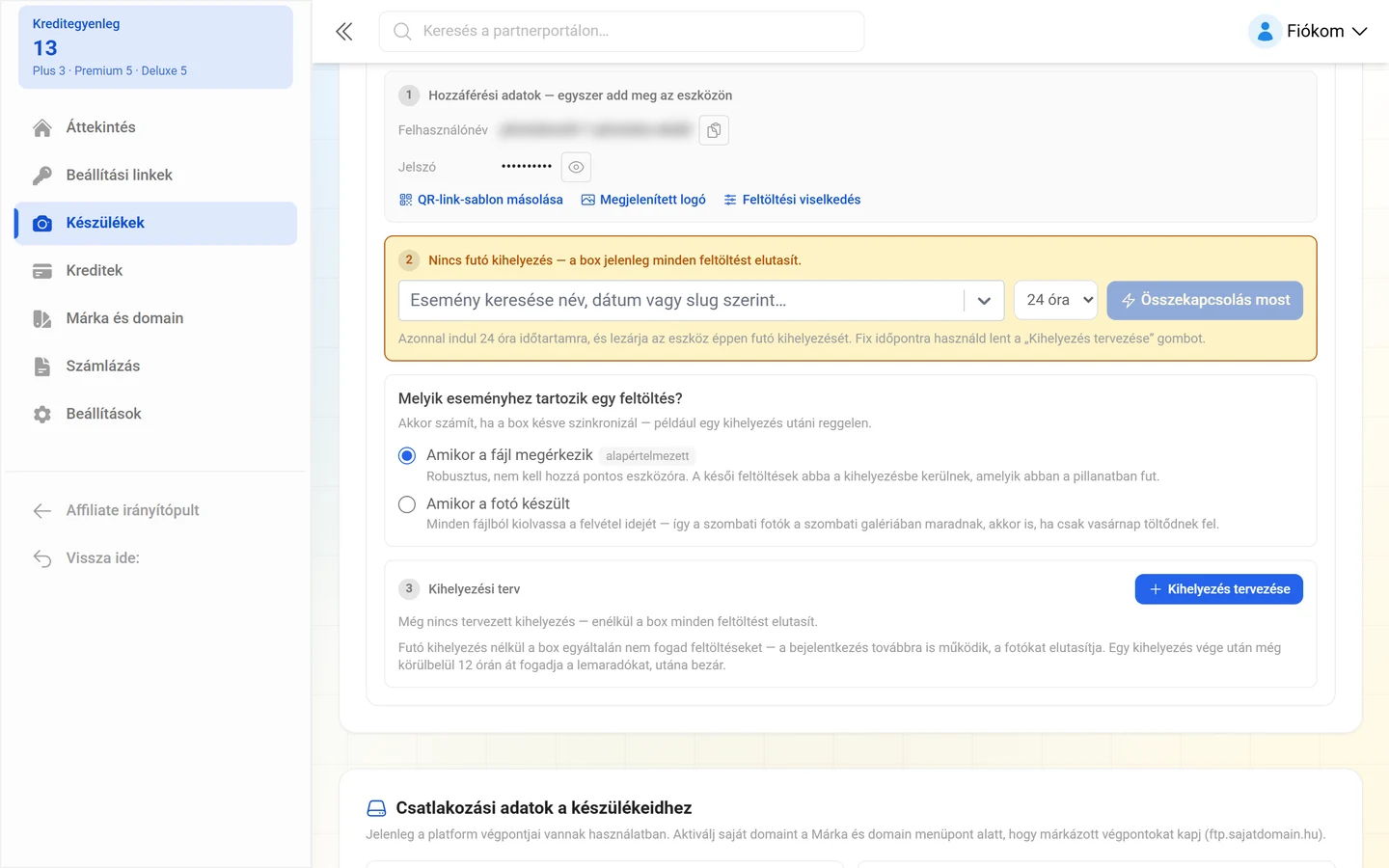Click Kihelyezés tervezése button
Screen dimensions: 1389x868
[1219, 589]
